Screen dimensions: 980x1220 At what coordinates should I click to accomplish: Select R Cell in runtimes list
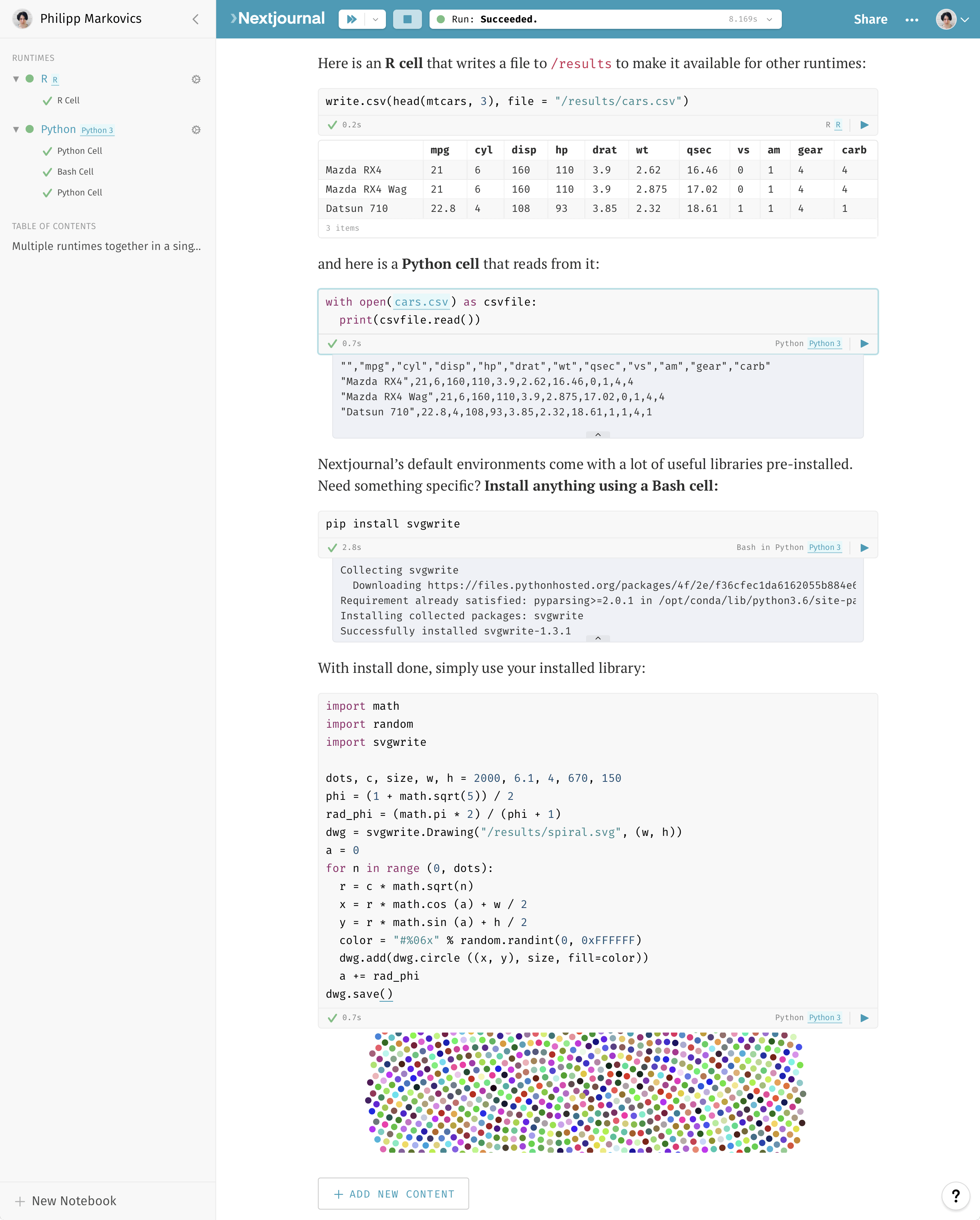point(68,101)
